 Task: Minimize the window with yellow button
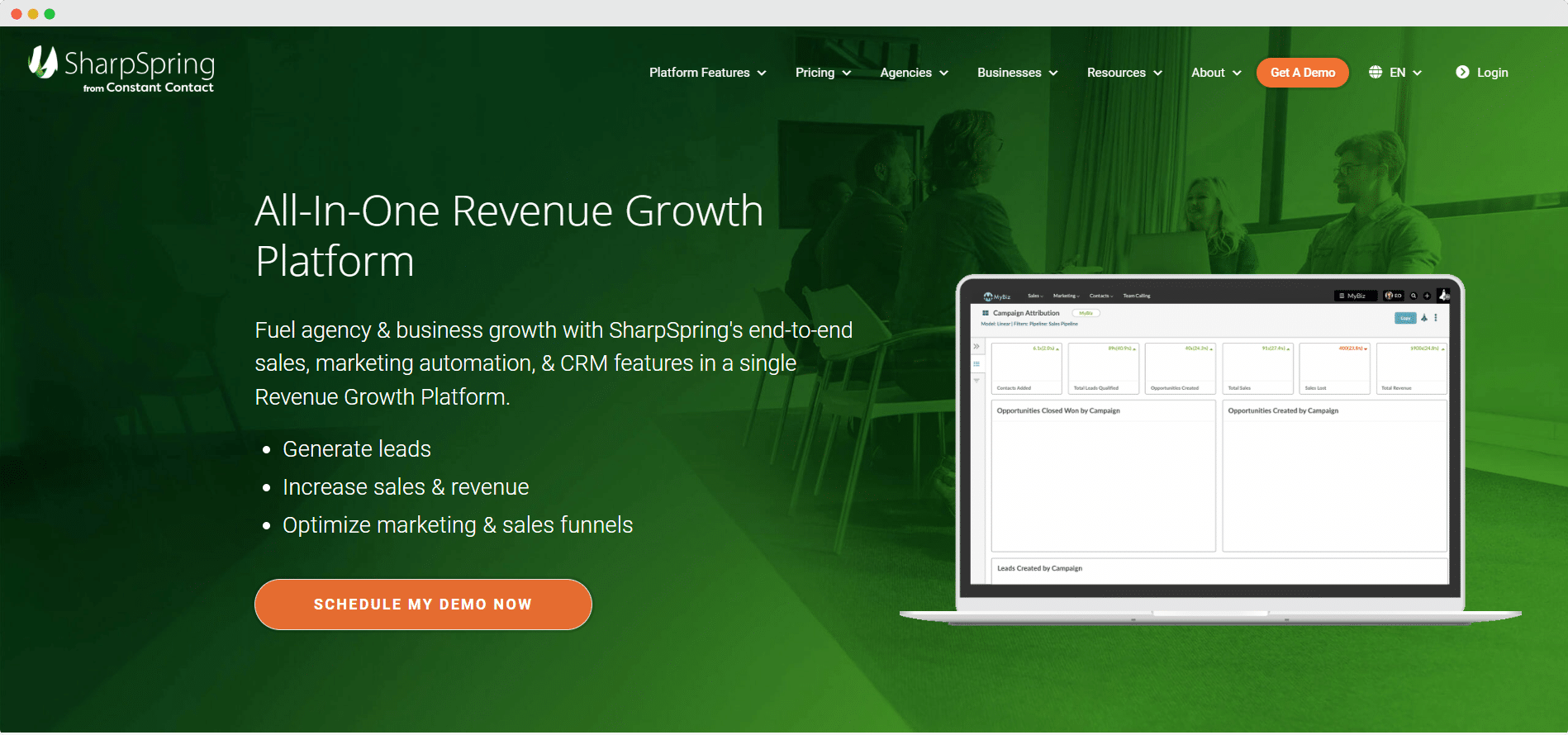point(33,14)
